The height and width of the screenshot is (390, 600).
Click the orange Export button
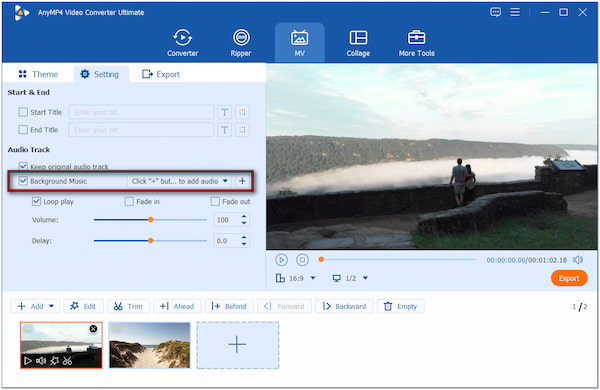click(x=569, y=278)
